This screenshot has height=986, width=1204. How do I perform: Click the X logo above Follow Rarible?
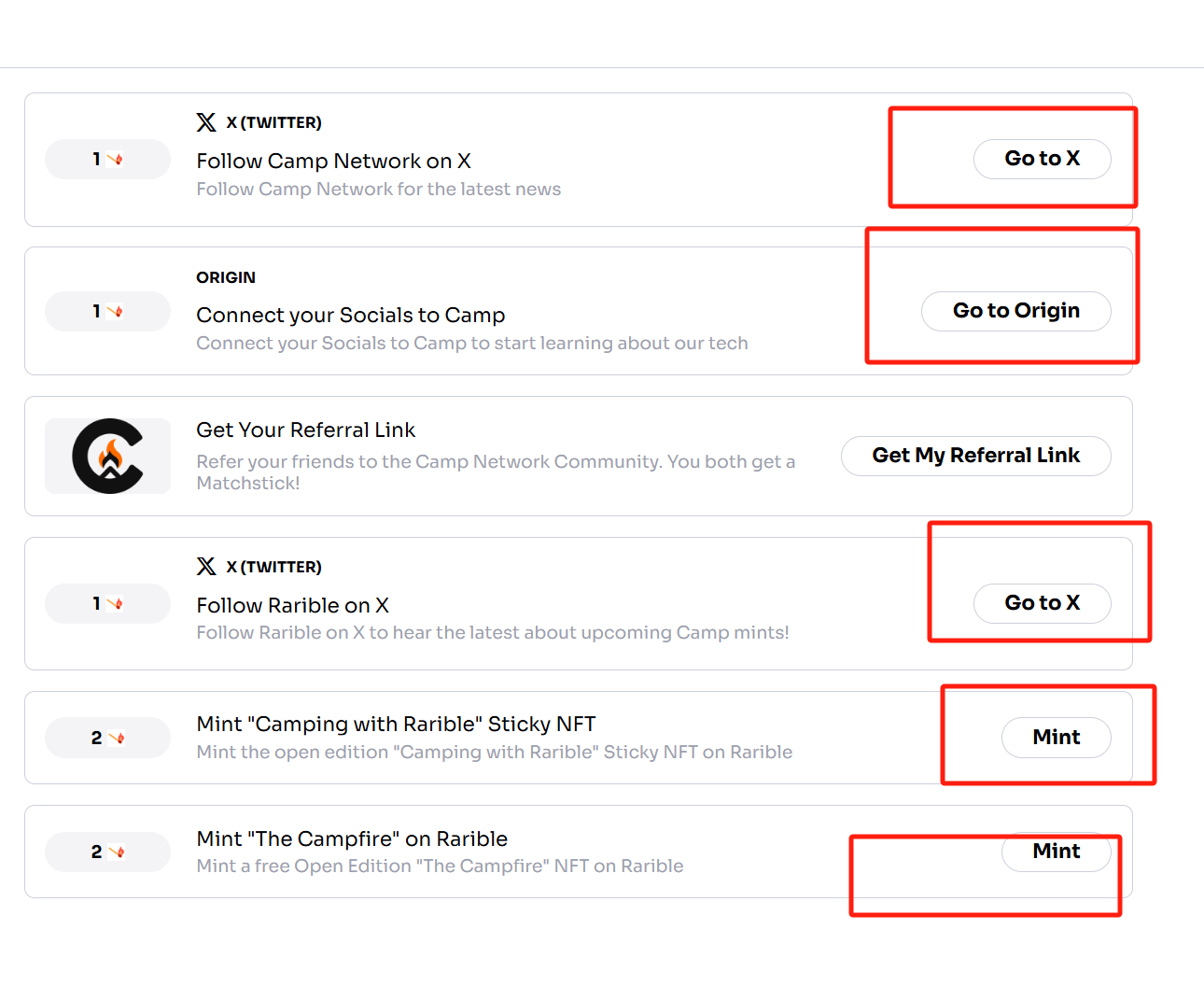(x=206, y=567)
